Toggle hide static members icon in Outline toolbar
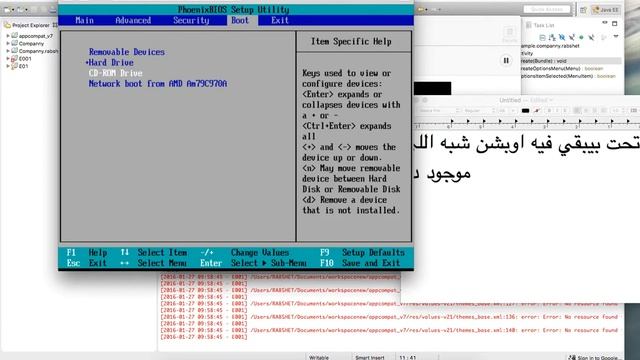The width and height of the screenshot is (640, 360). [572, 38]
